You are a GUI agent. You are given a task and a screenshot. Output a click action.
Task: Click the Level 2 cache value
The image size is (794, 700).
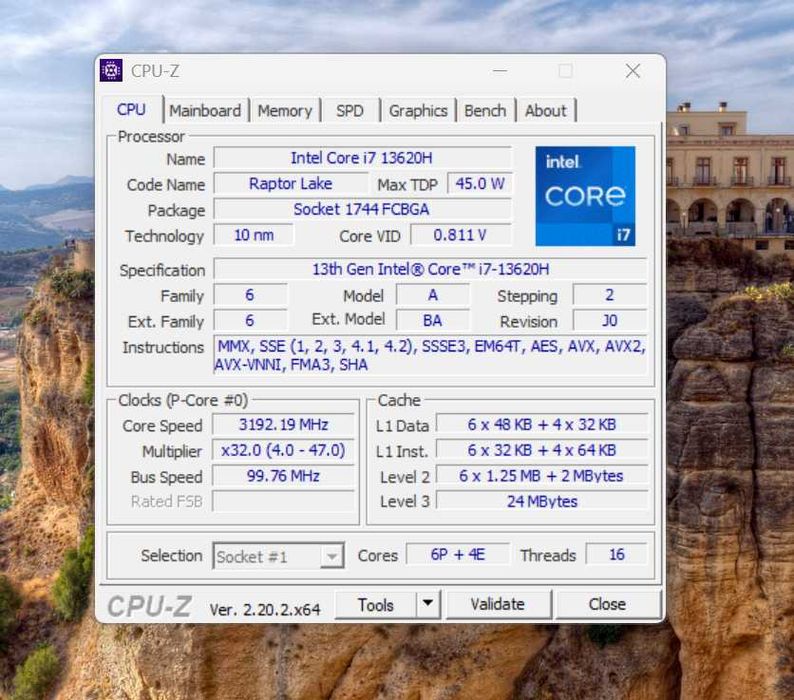point(542,476)
